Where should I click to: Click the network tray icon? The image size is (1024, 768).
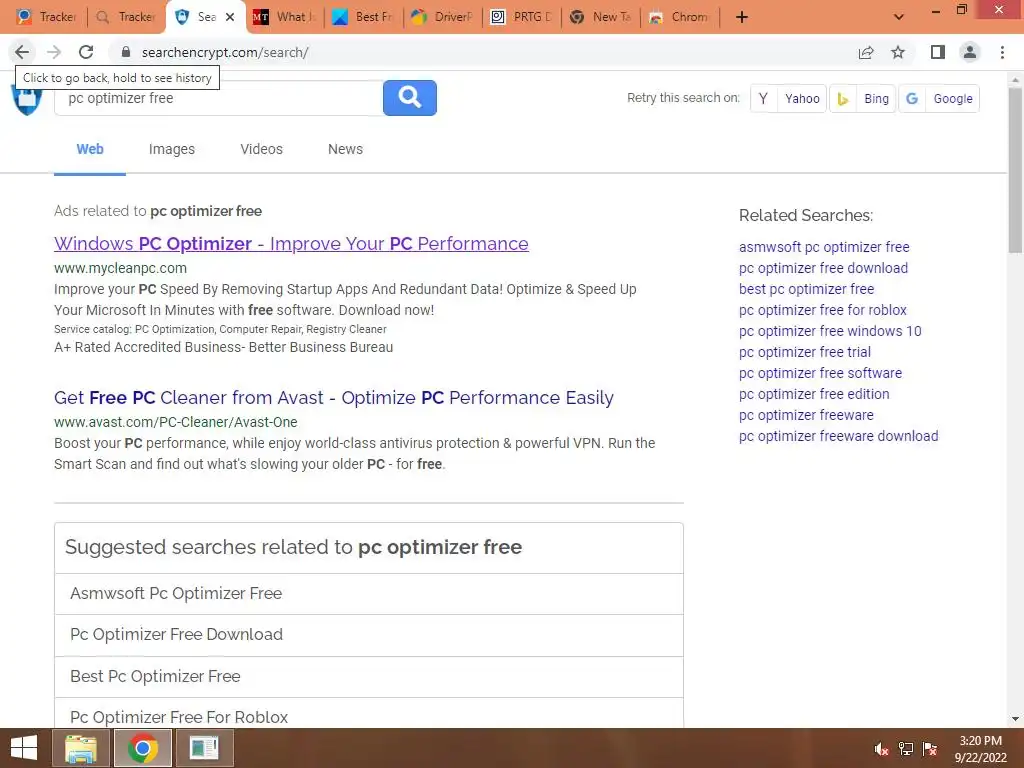[906, 749]
